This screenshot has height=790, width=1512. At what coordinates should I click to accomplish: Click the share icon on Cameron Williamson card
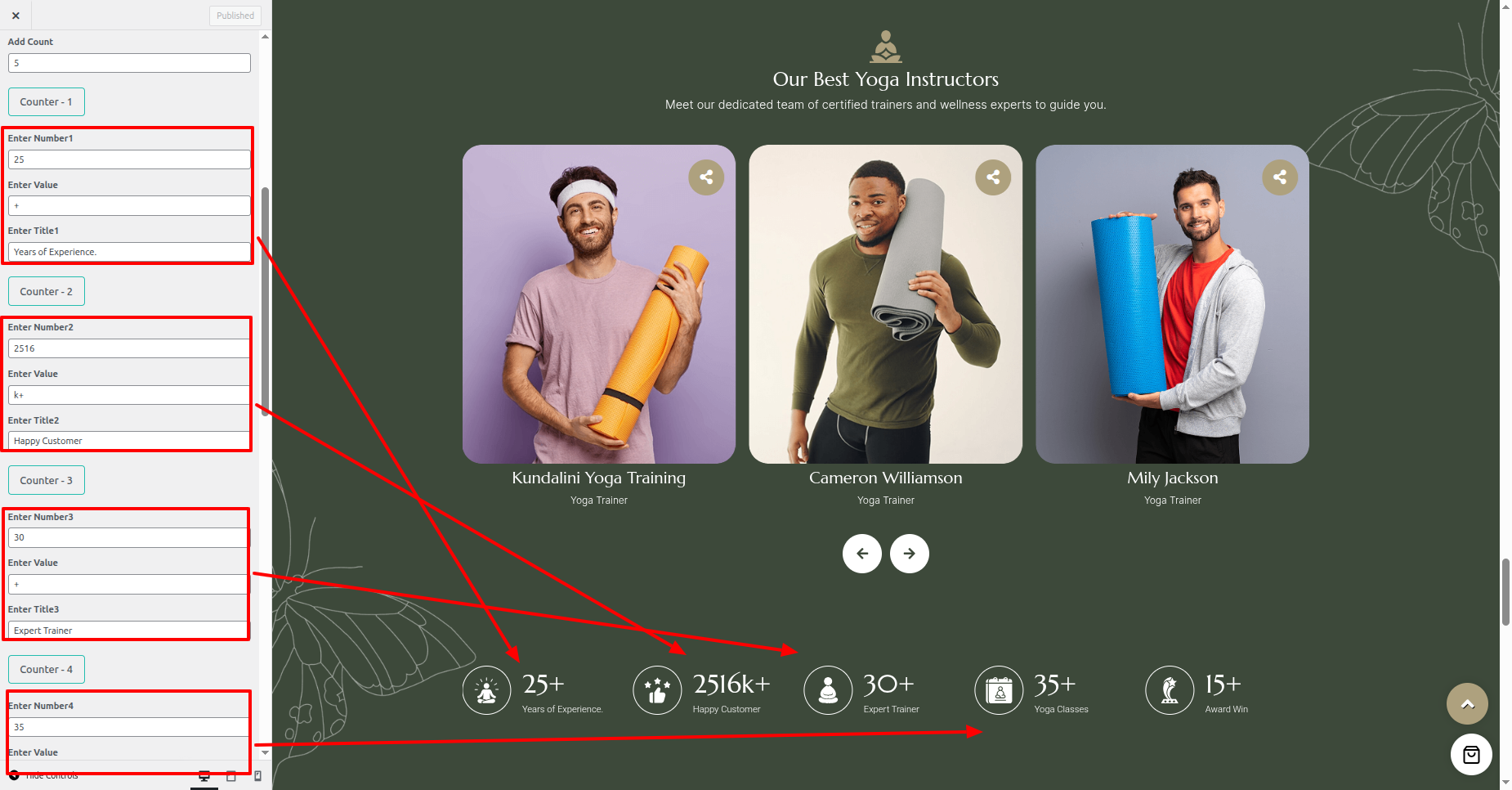(x=993, y=177)
